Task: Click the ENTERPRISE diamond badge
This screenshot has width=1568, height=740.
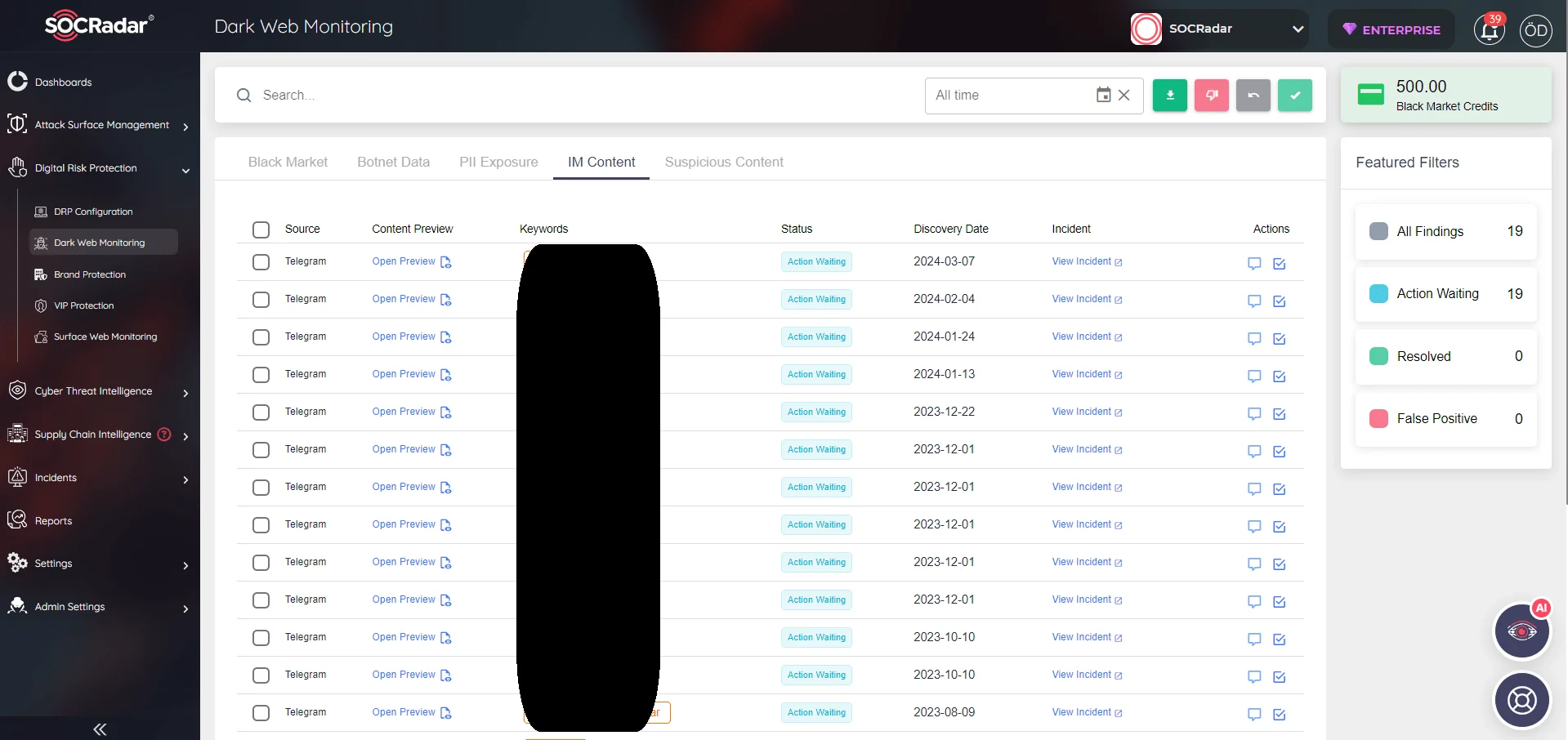Action: click(1391, 29)
